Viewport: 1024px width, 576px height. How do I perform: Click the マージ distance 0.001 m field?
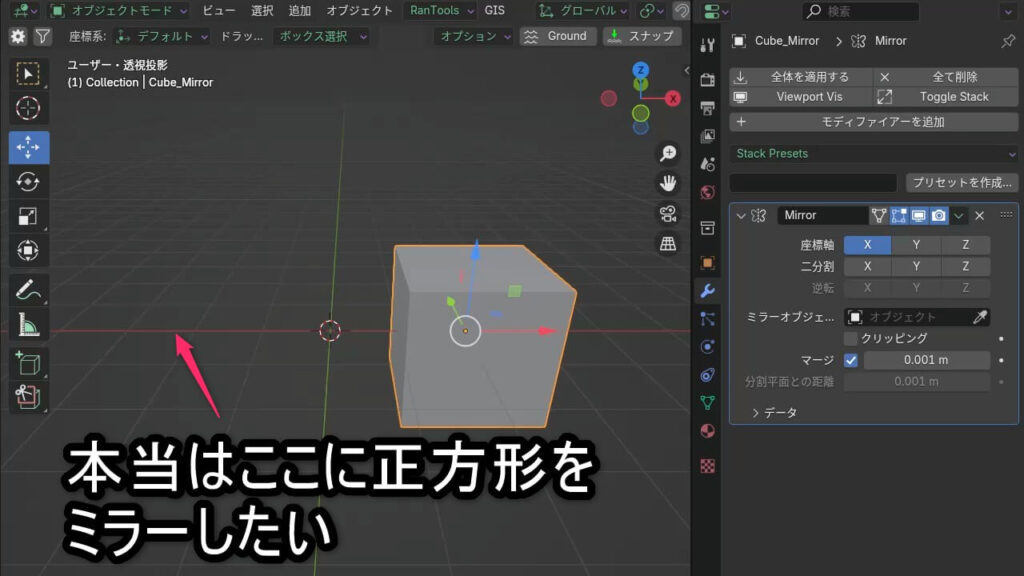[926, 360]
